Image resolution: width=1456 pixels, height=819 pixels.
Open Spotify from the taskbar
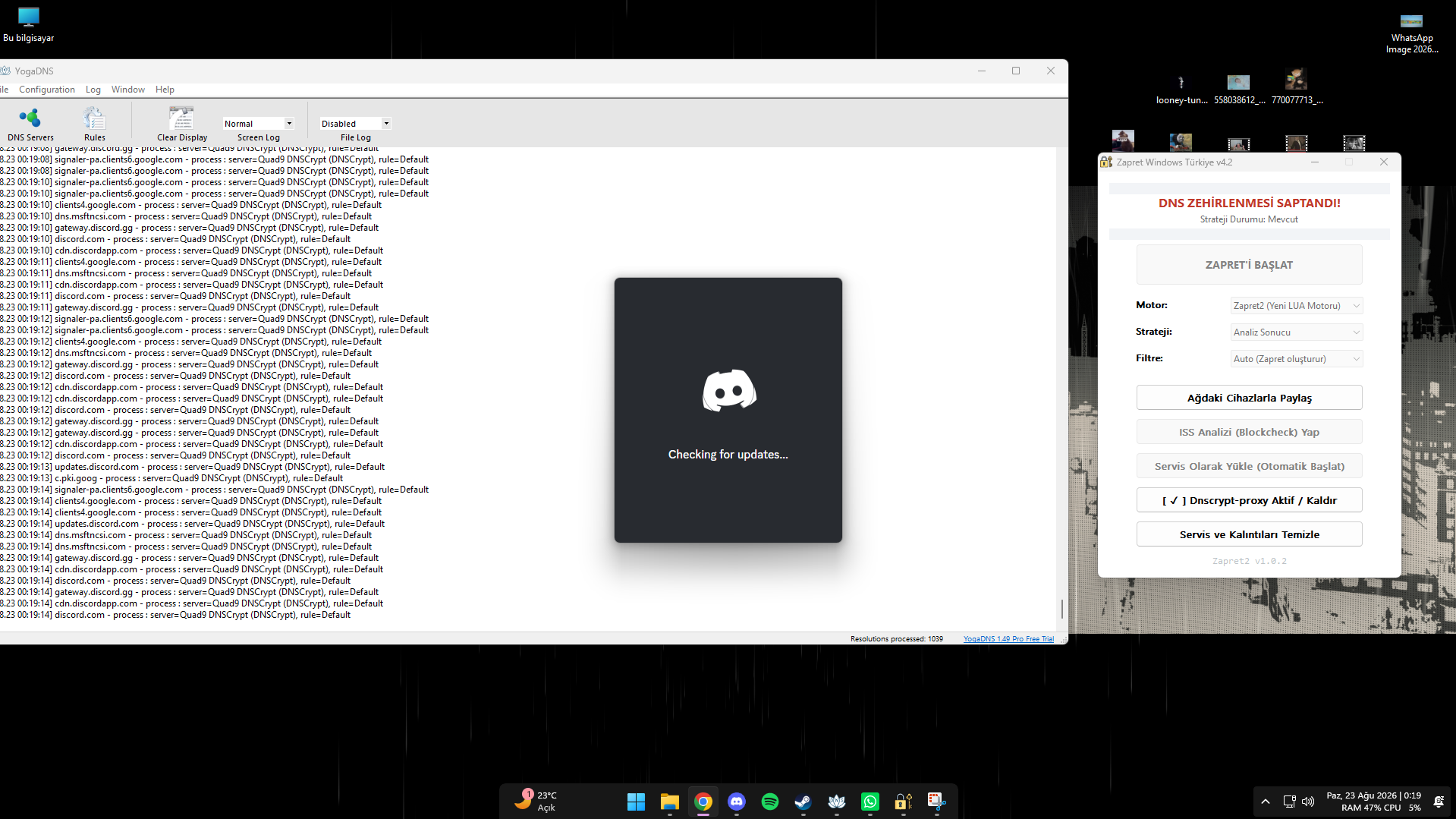[x=770, y=802]
